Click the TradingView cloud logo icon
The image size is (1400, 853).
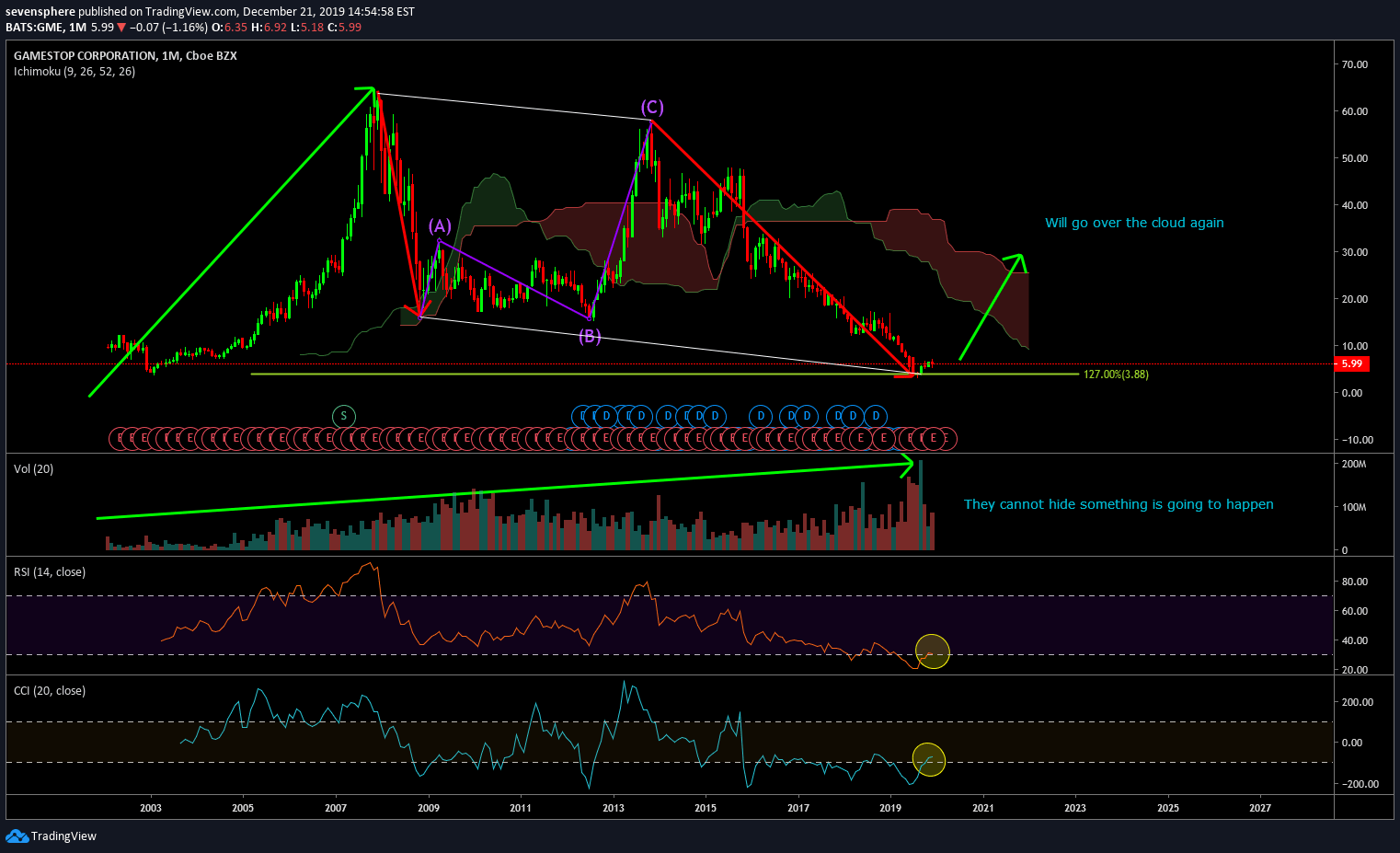pos(17,836)
